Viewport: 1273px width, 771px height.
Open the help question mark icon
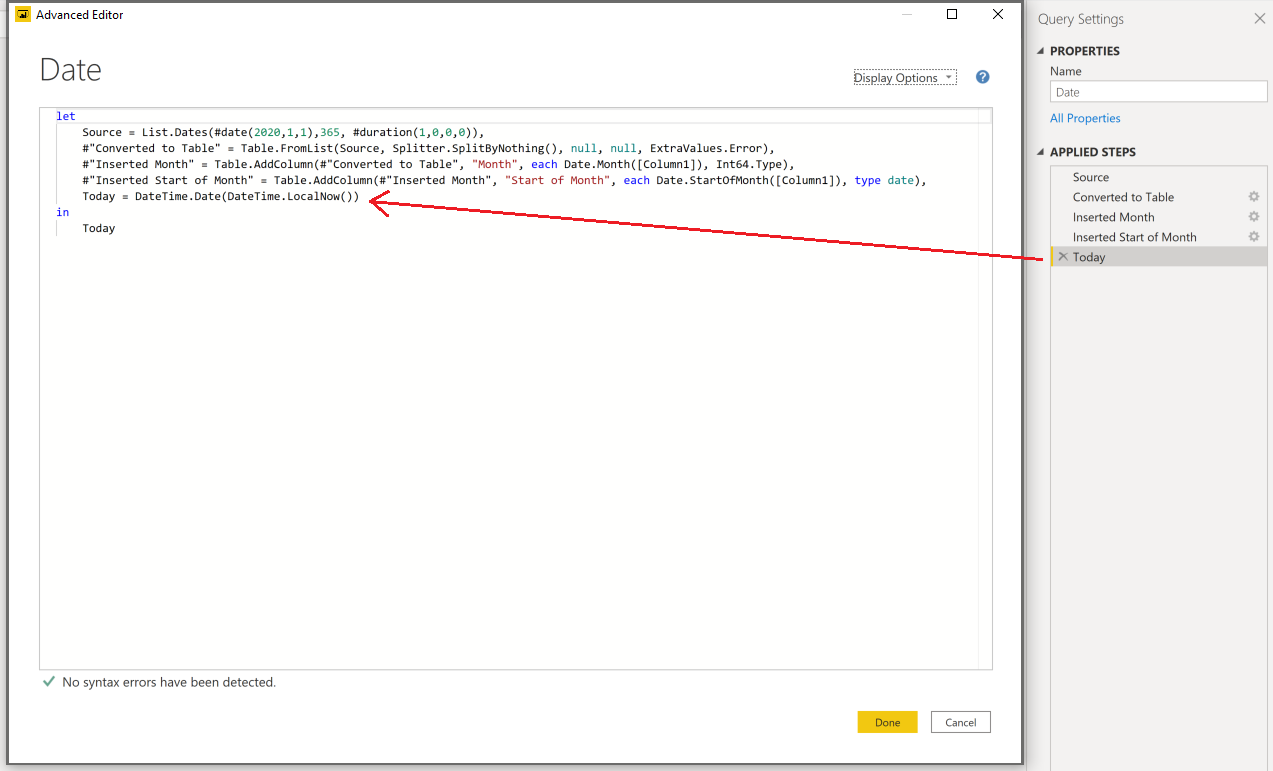tap(982, 77)
